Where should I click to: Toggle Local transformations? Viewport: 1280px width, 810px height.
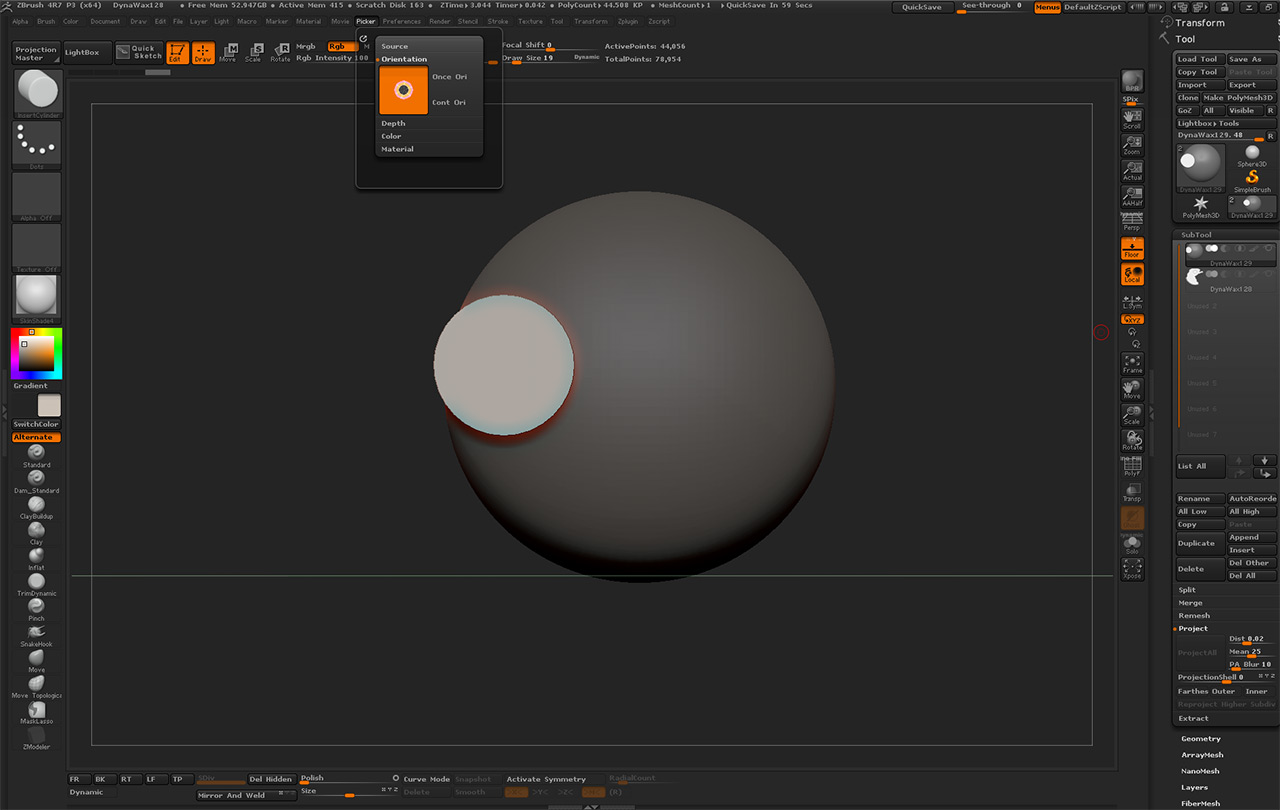pos(1132,274)
